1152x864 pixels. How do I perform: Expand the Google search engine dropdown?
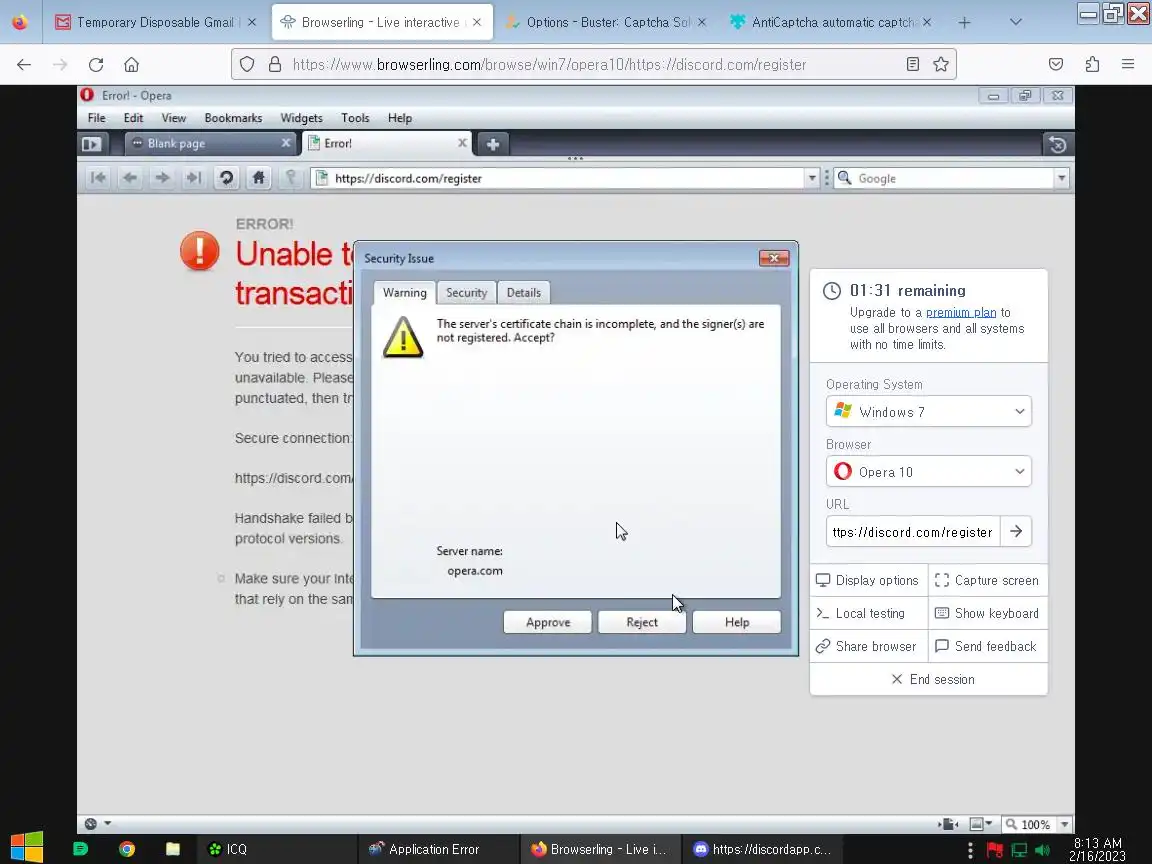click(1062, 179)
